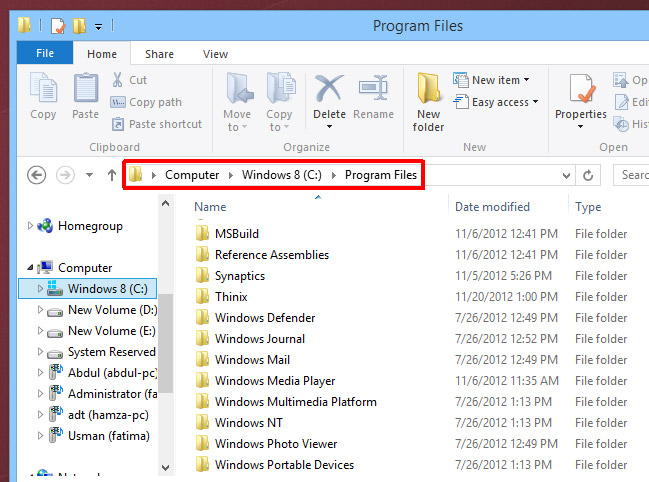Click the Properties checkmark icon
The height and width of the screenshot is (482, 649).
tap(582, 88)
